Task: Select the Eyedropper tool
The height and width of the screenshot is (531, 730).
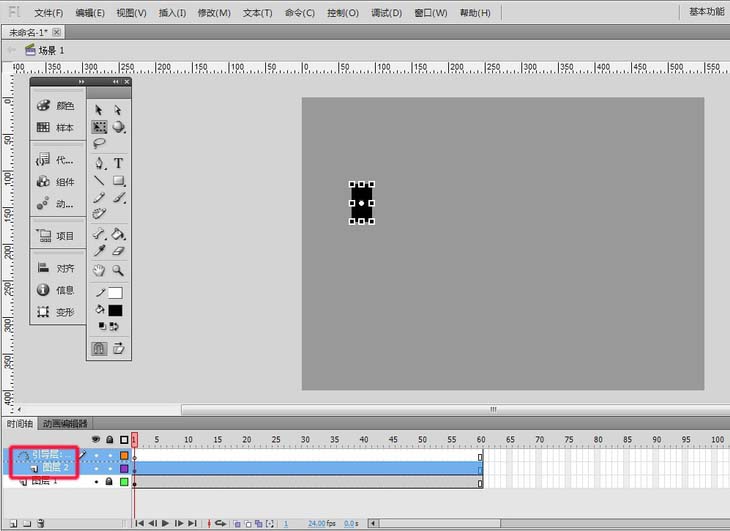Action: coord(99,251)
